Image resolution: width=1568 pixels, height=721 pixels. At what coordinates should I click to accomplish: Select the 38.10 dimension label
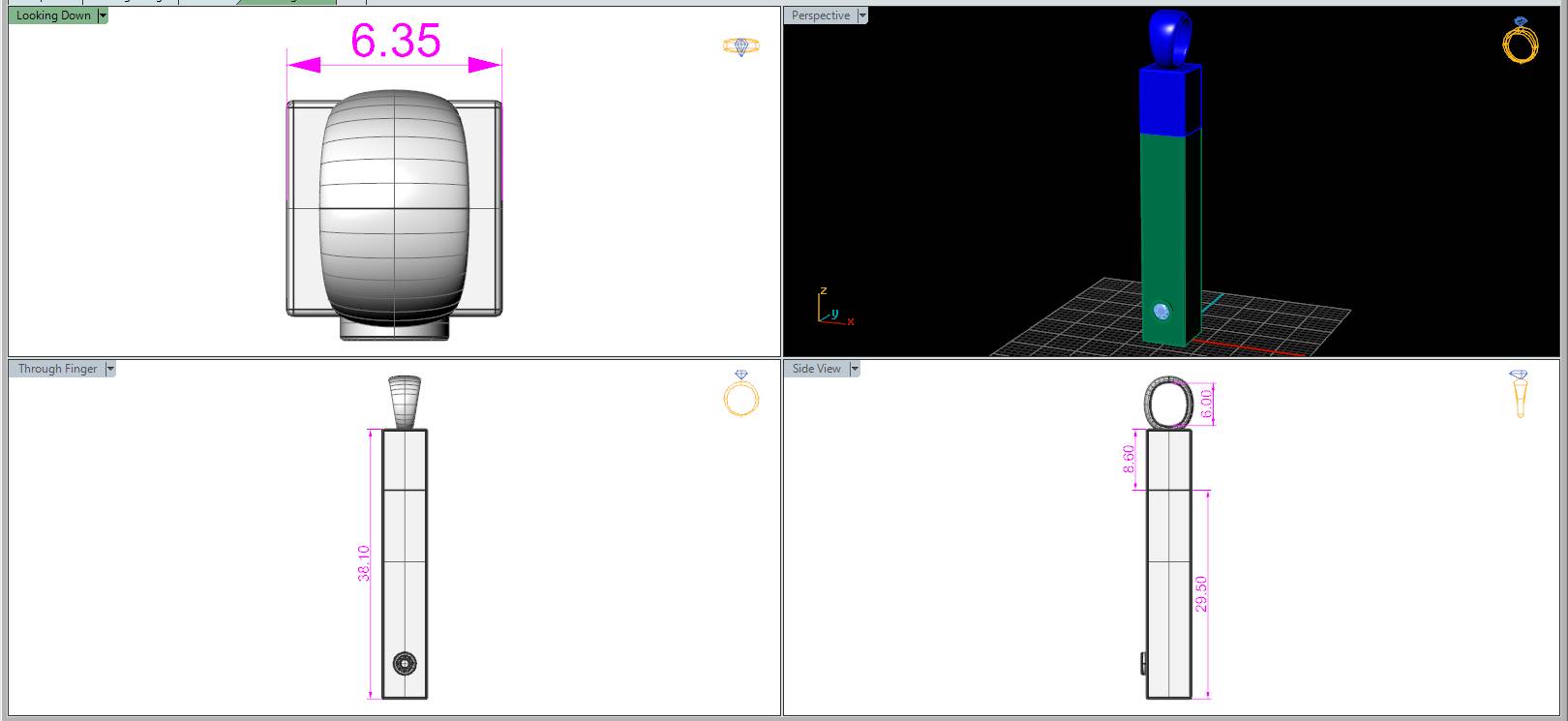(364, 562)
